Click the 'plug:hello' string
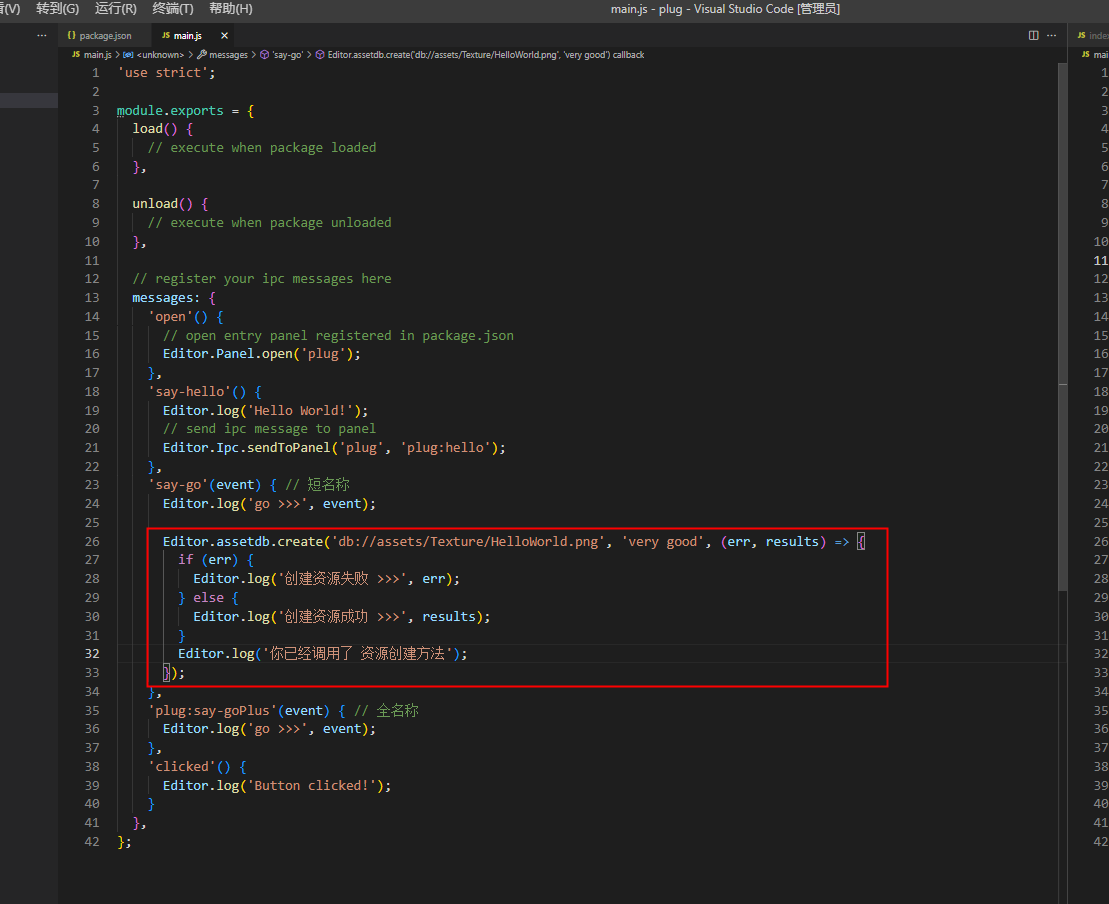Screen dimensions: 1109x904 445,448
